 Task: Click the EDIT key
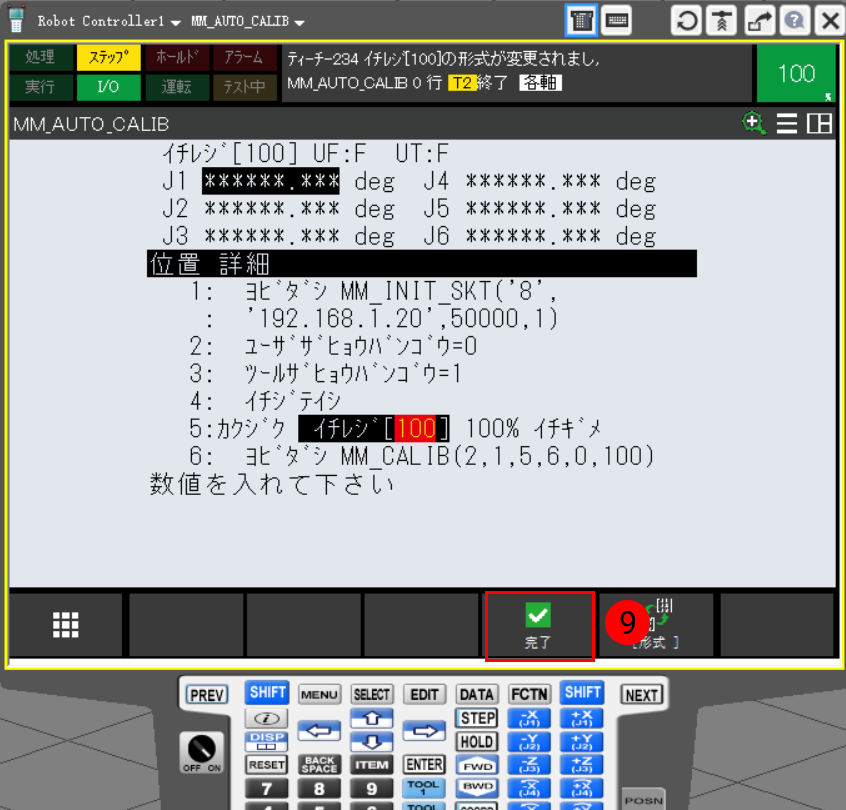click(x=424, y=695)
